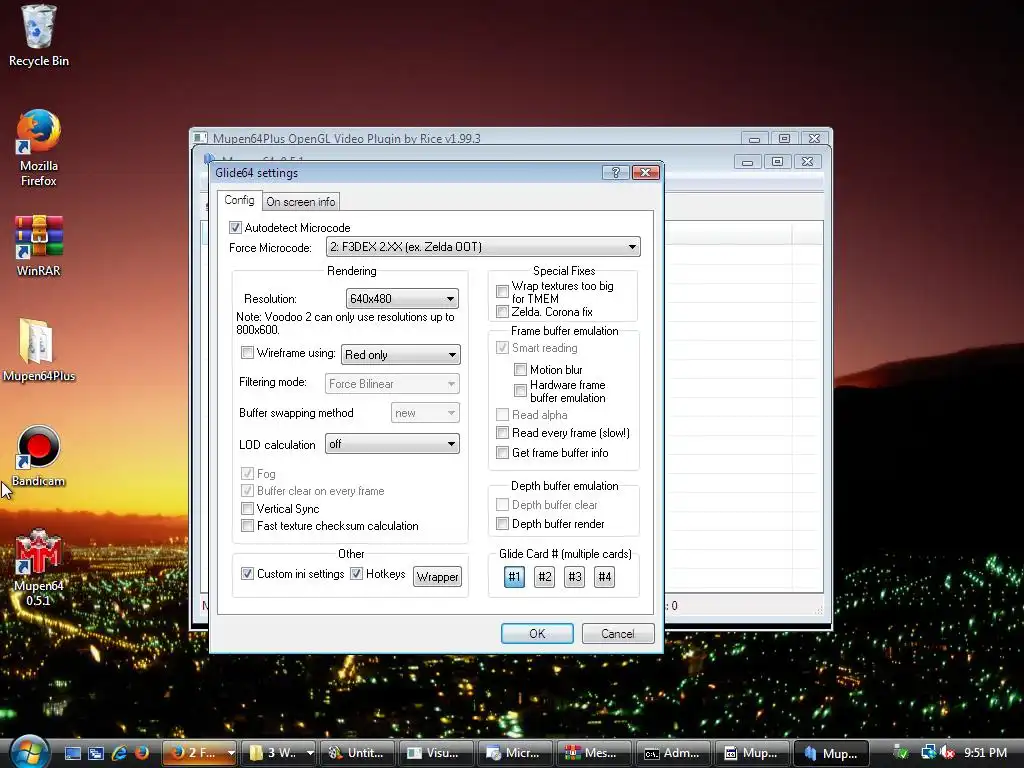
Task: Switch to Firefox taskbar group
Action: pyautogui.click(x=194, y=753)
